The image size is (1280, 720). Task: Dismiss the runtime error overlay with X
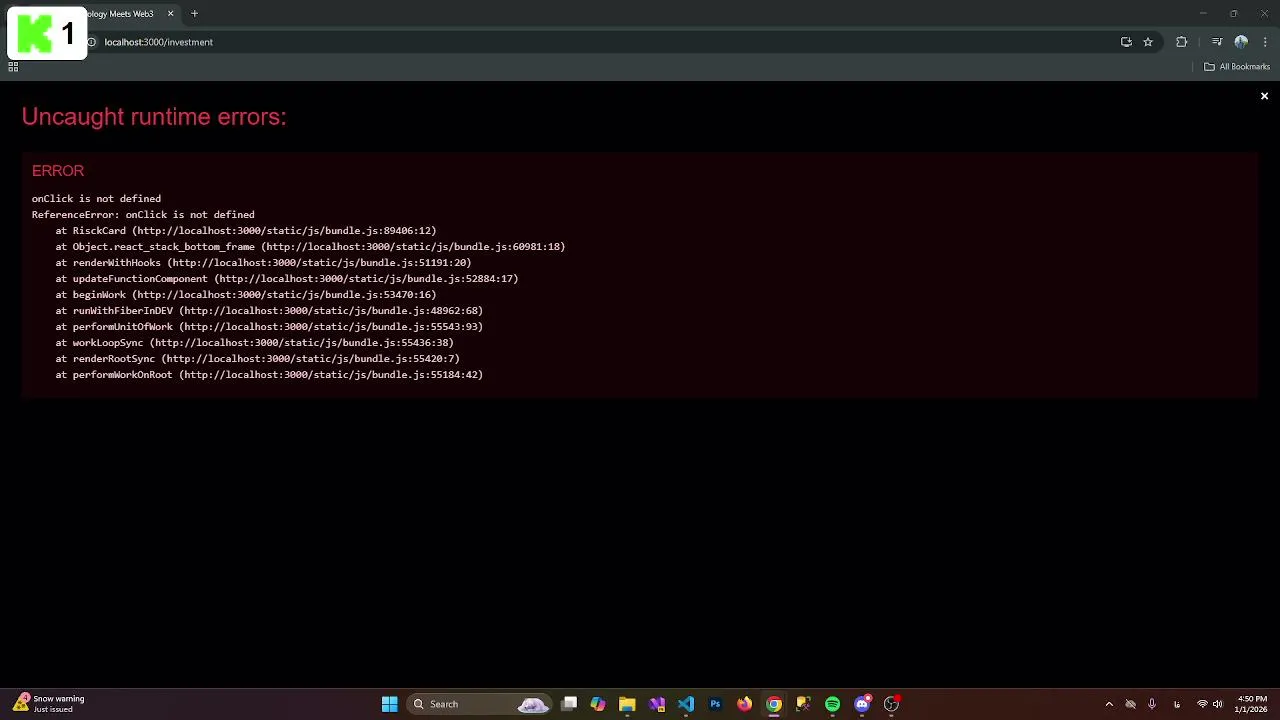(x=1264, y=96)
